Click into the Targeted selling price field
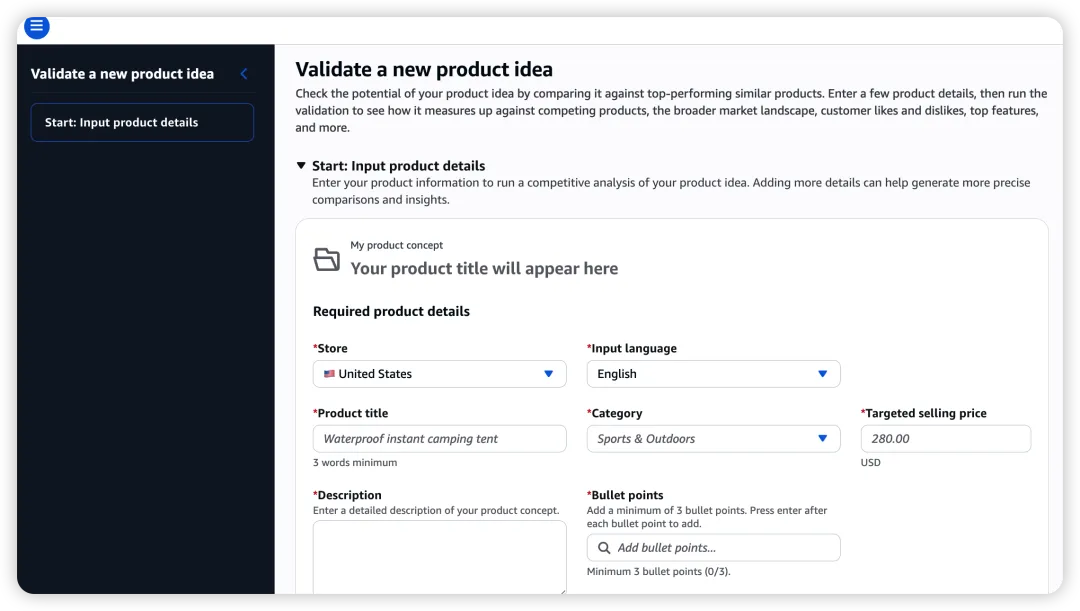This screenshot has height=611, width=1080. click(946, 439)
